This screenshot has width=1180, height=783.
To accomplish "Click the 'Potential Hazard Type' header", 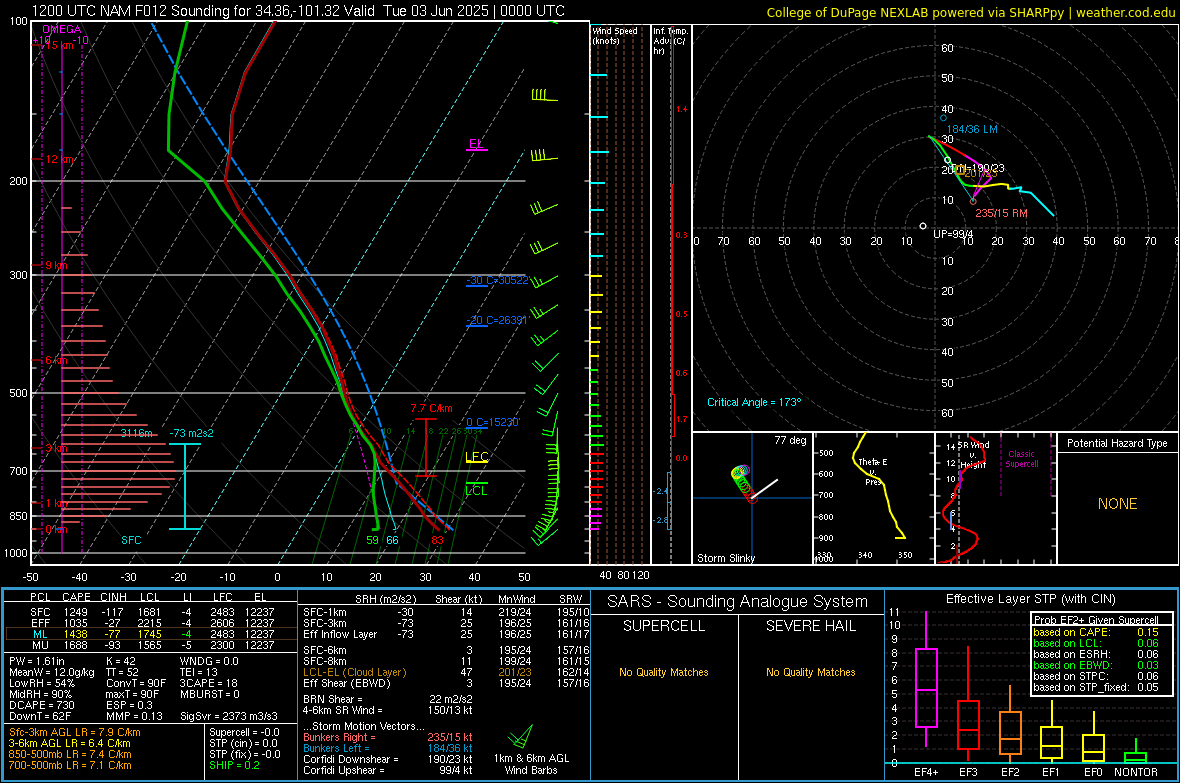I will tap(1117, 443).
